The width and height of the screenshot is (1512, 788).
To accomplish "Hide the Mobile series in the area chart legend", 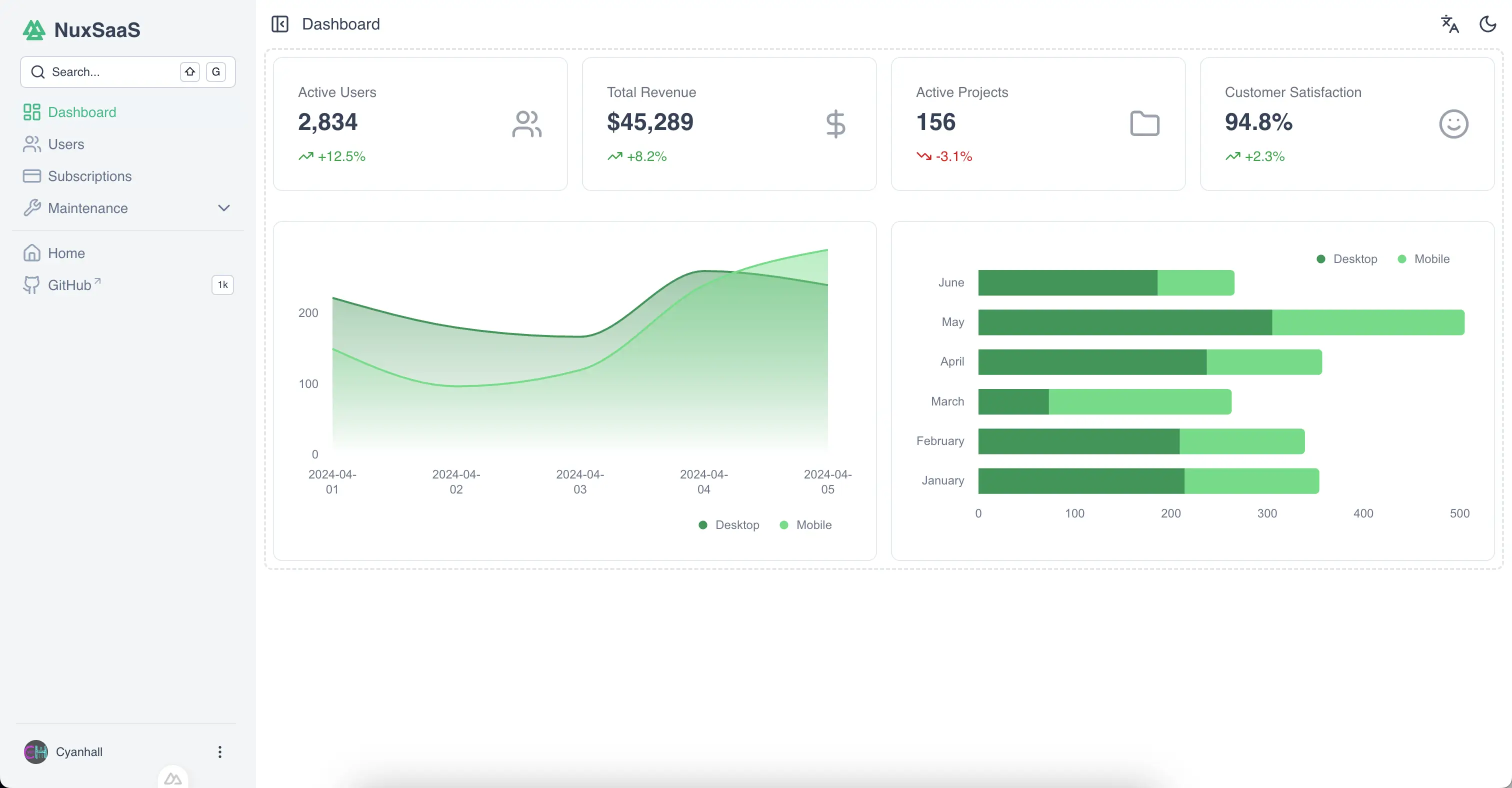I will (x=806, y=524).
